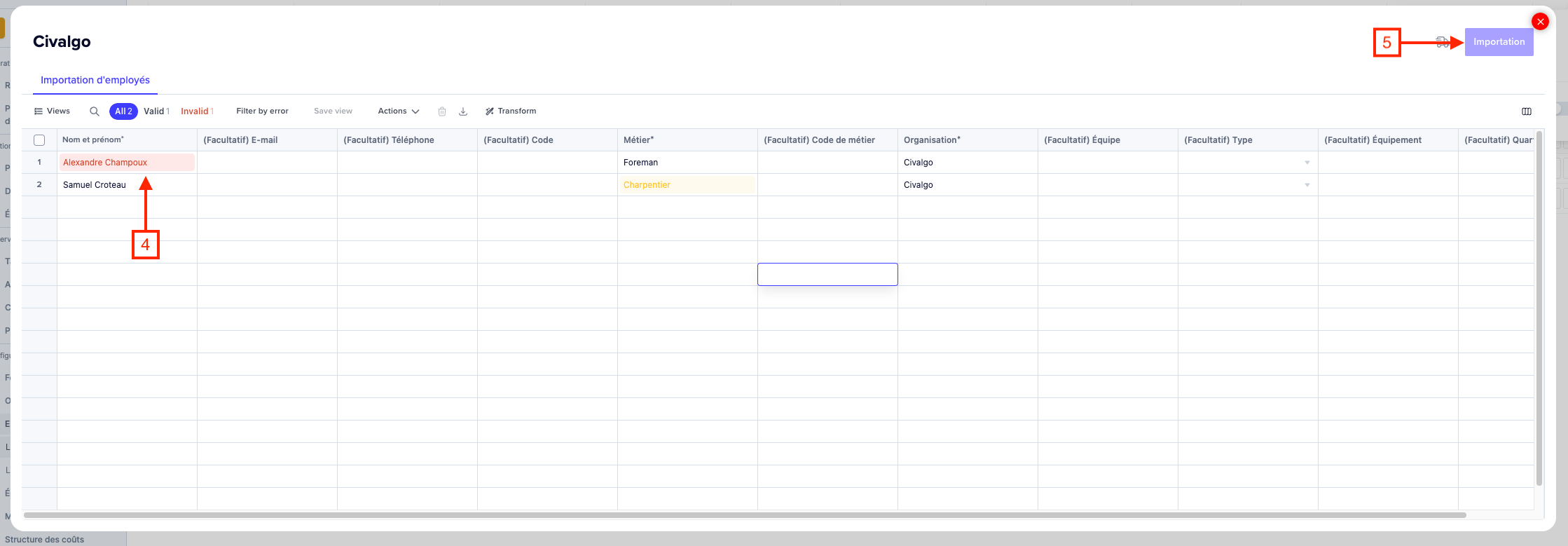1568x546 pixels.
Task: Open the Transform magic wand tool
Action: tap(511, 111)
